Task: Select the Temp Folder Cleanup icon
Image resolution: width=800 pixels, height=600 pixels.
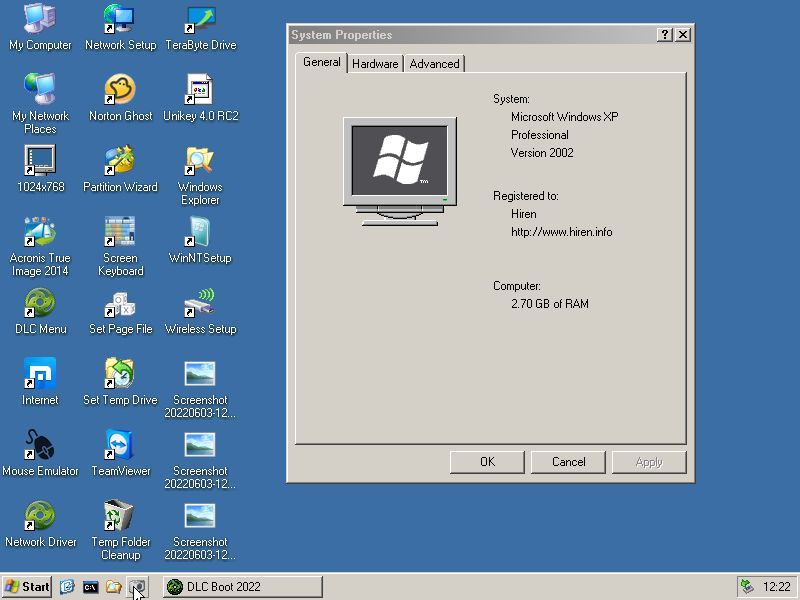Action: click(120, 530)
